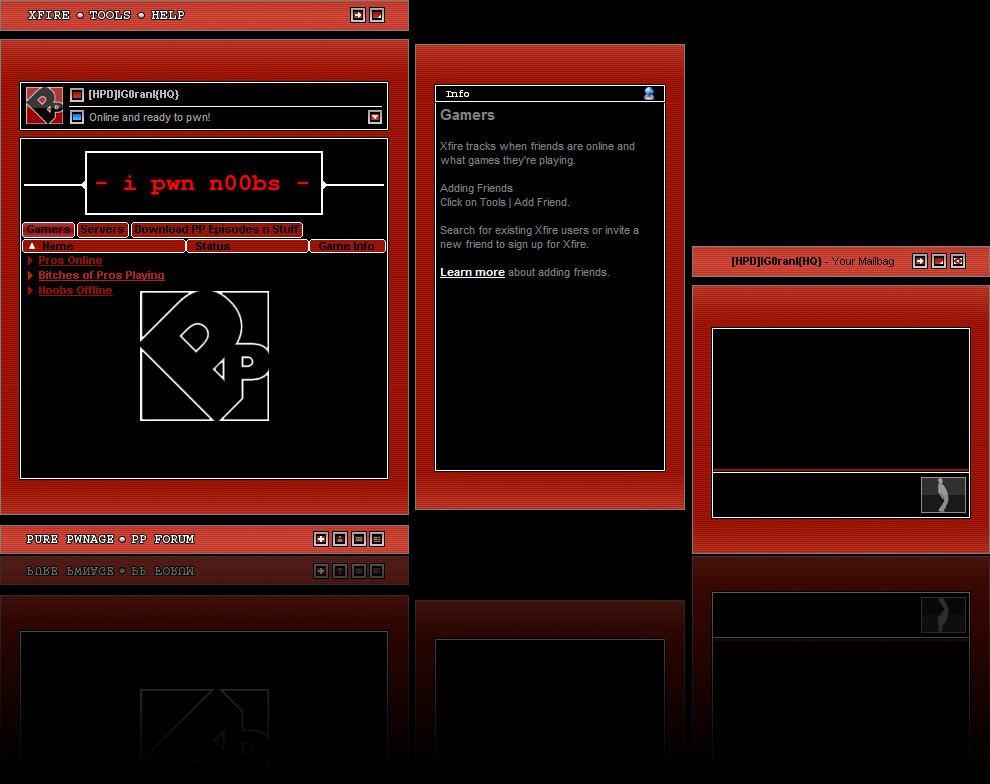Sort friends by the Game Info column header

click(347, 246)
